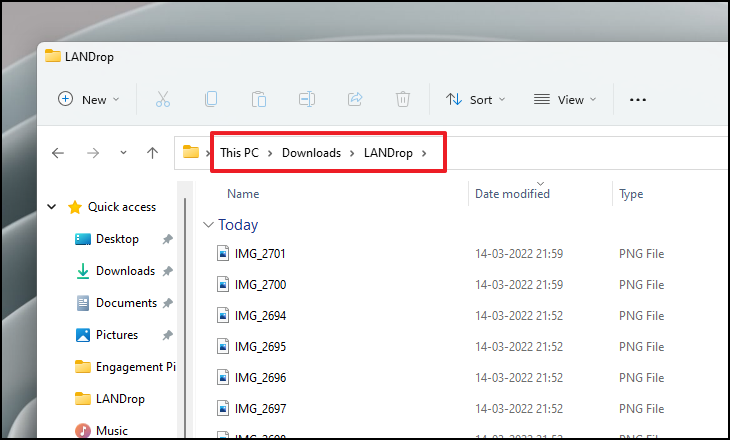This screenshot has height=440, width=730.
Task: Select Downloads in Quick access
Action: coord(125,271)
